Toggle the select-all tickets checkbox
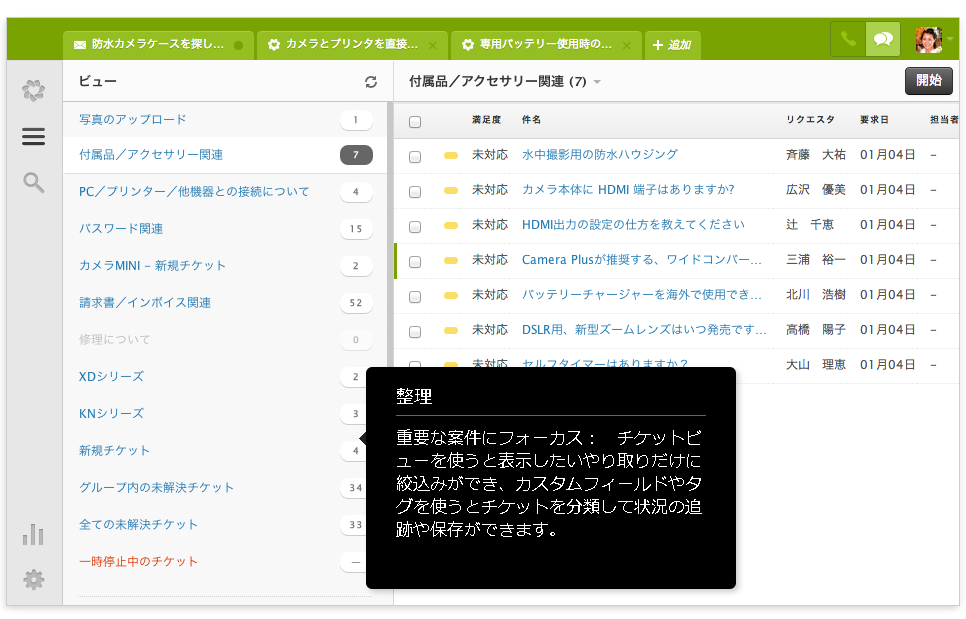Image resolution: width=966 pixels, height=619 pixels. point(415,121)
